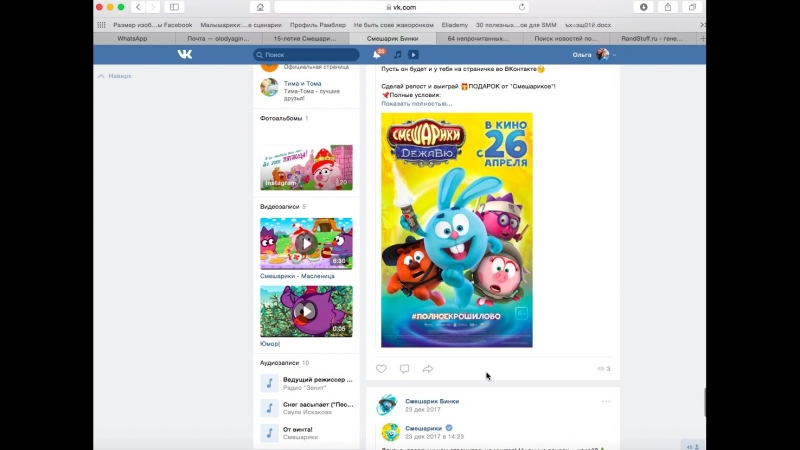Click Safari home icon in address bar
Screen dimensions: 800x450
pos(289,7)
